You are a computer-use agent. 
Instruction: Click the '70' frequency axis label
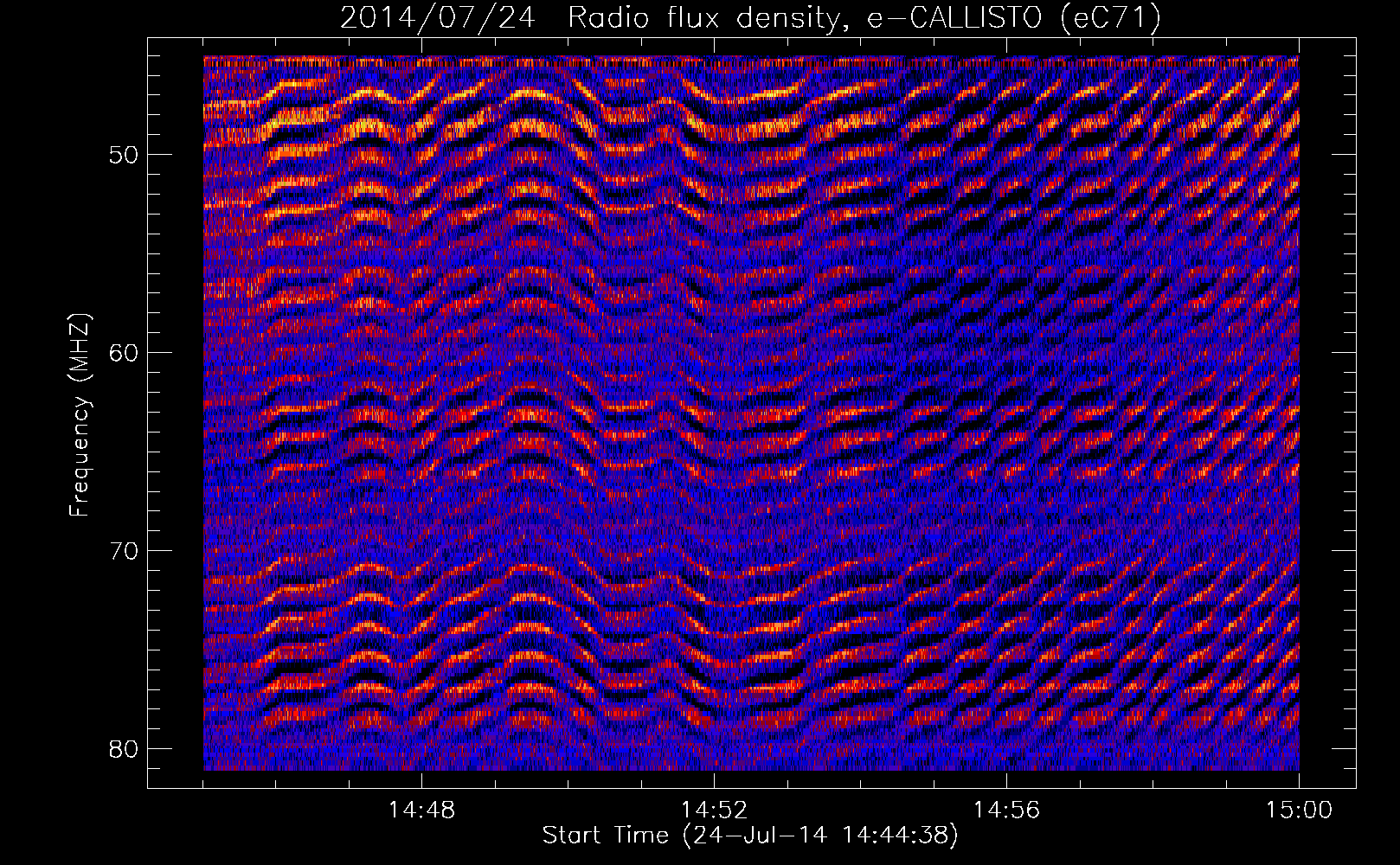tap(125, 551)
